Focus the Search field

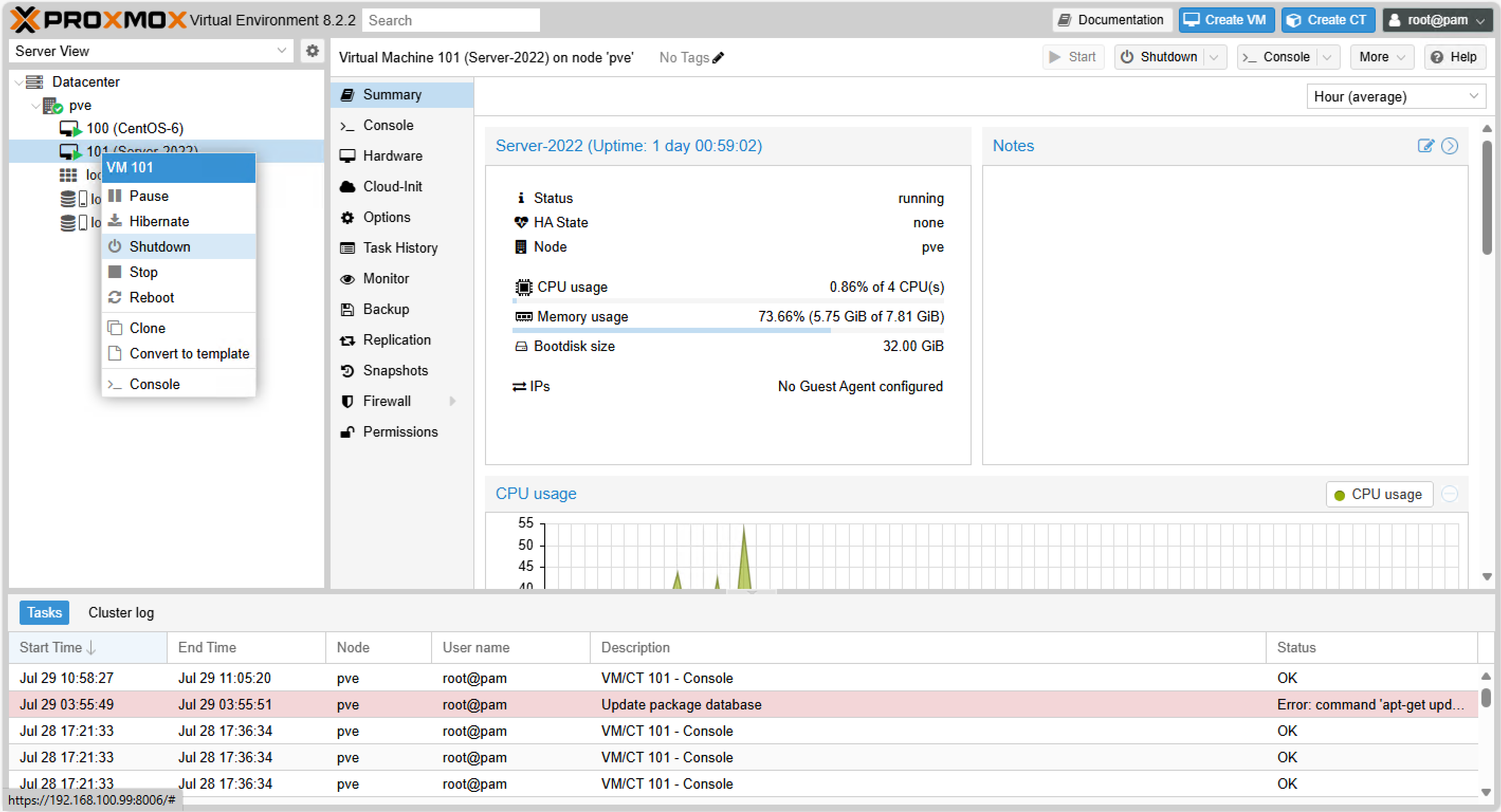[x=451, y=21]
